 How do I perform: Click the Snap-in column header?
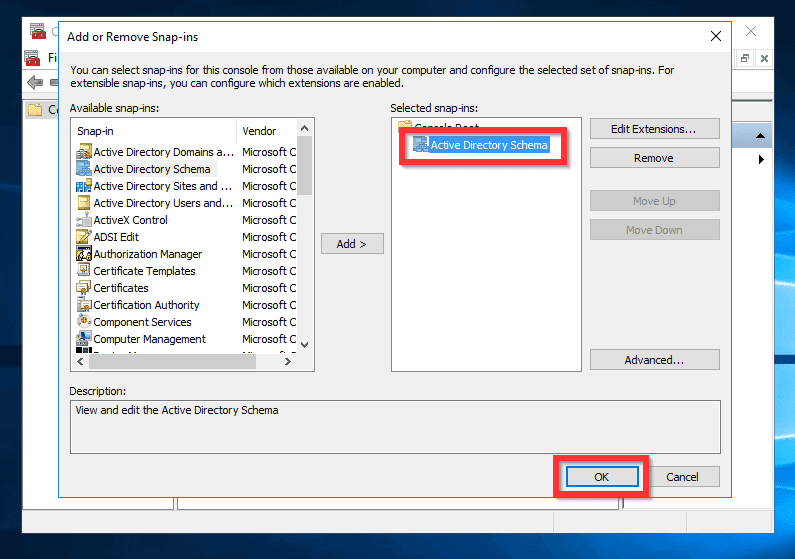[x=154, y=131]
